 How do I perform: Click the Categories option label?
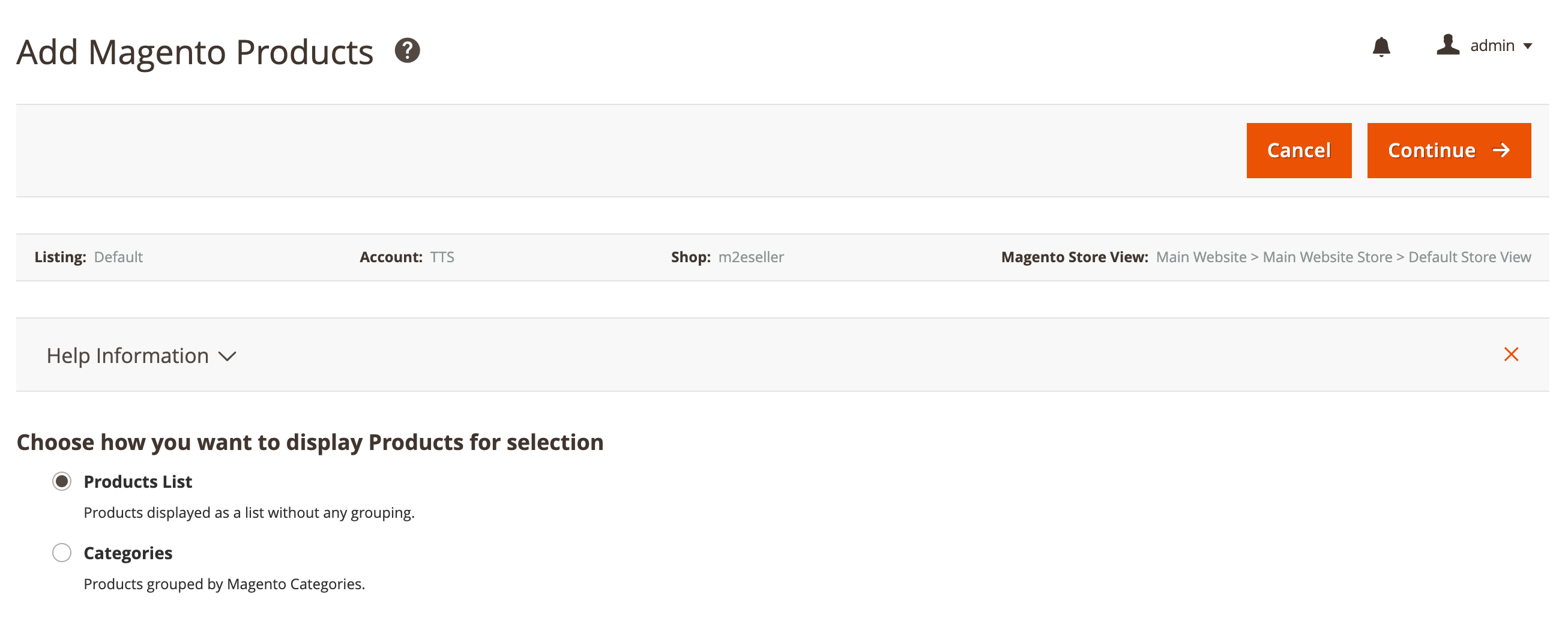(128, 553)
